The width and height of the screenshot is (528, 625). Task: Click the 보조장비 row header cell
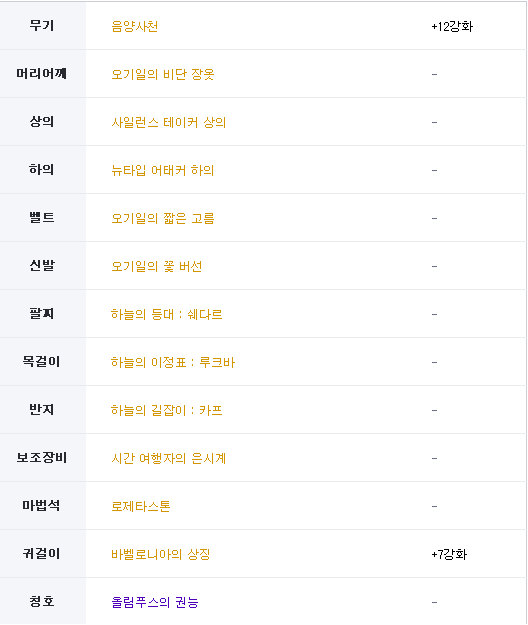point(43,458)
